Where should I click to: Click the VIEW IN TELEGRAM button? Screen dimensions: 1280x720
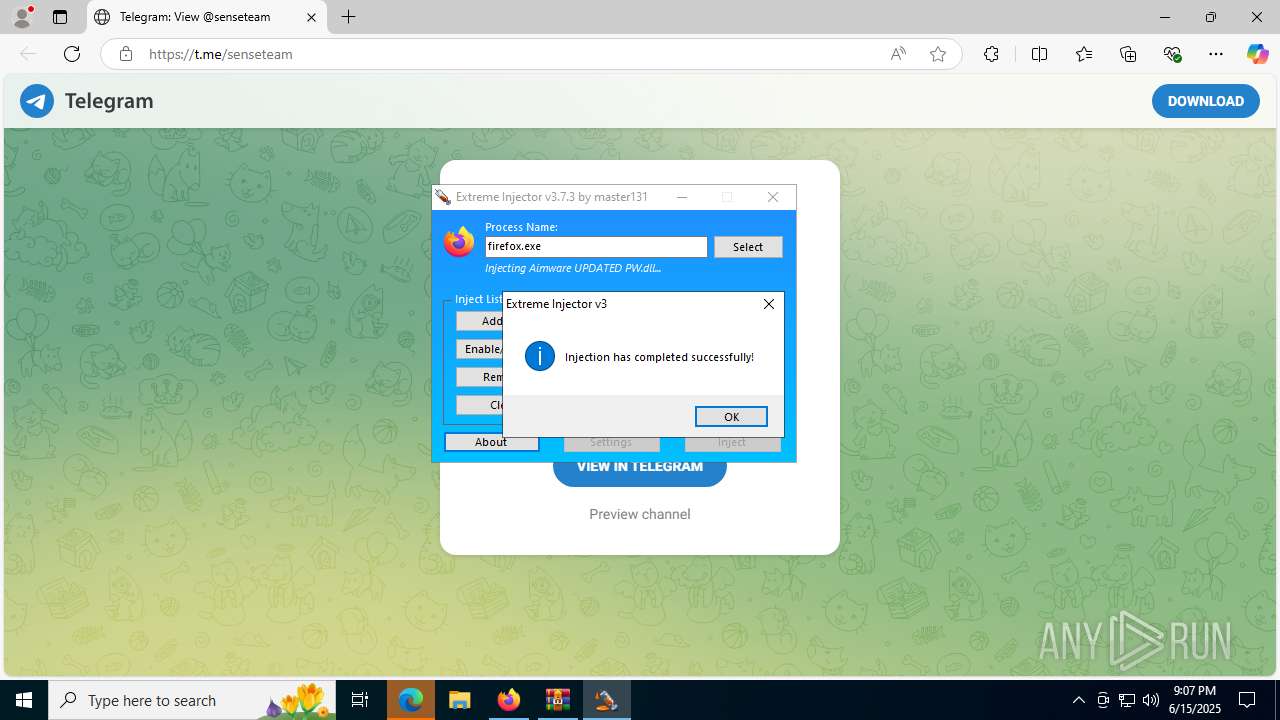point(640,467)
